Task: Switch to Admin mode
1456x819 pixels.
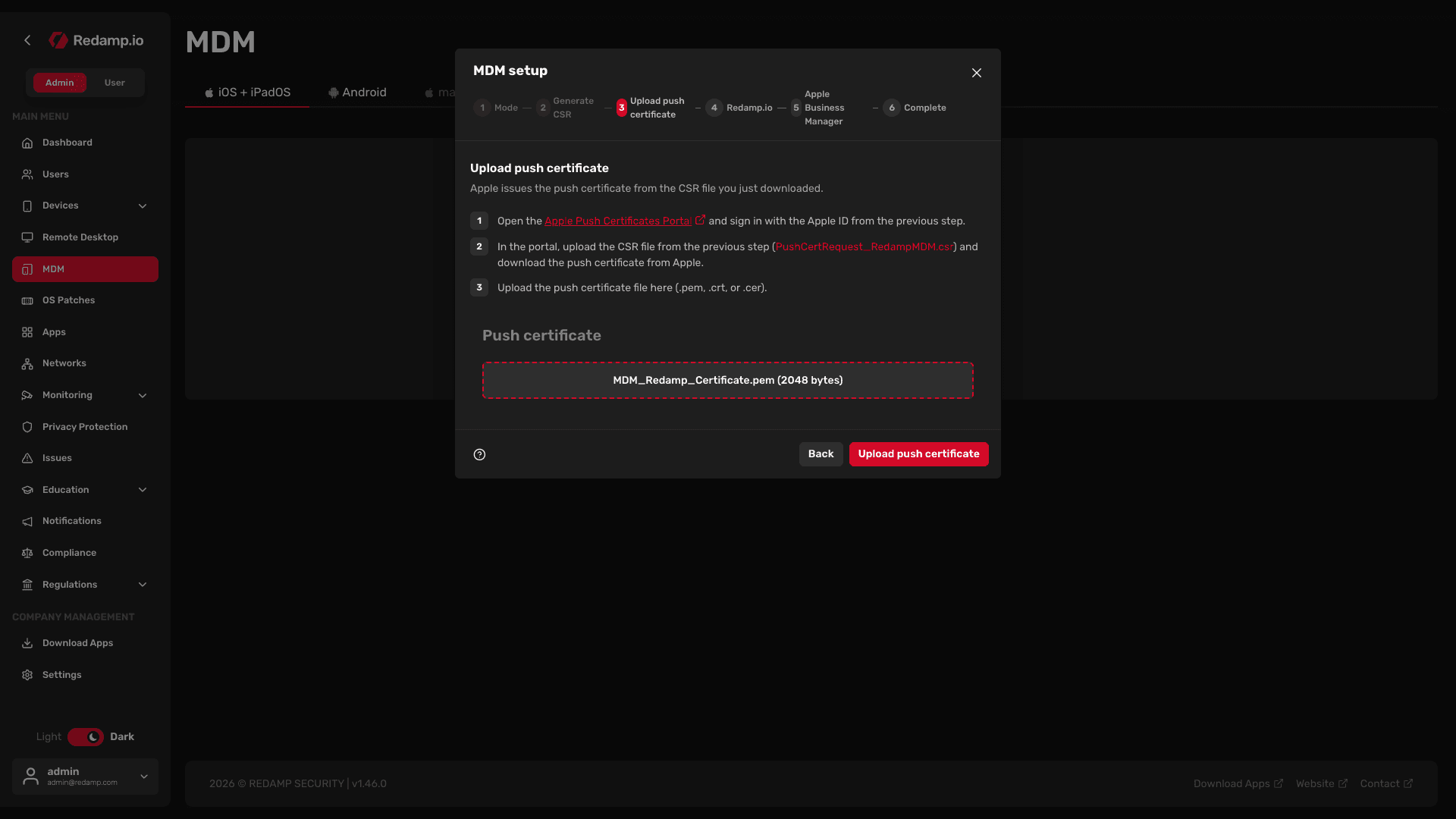Action: pos(59,83)
